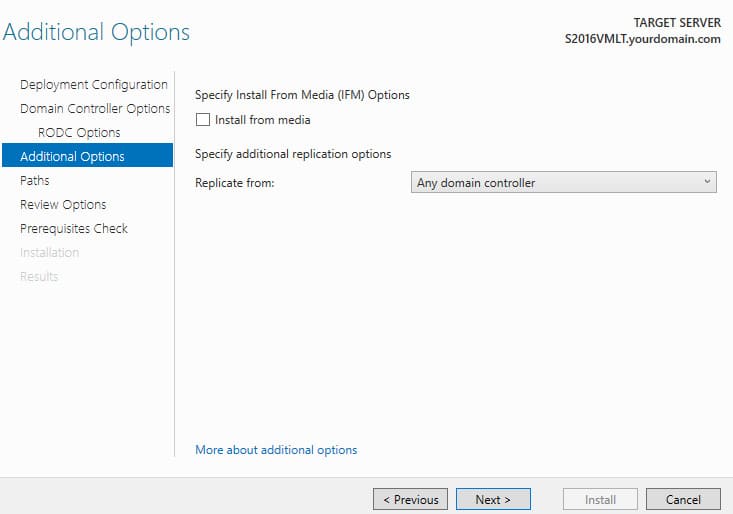Click the target server name S2016VMLT.yourdomain.com
This screenshot has width=733, height=514.
point(643,39)
